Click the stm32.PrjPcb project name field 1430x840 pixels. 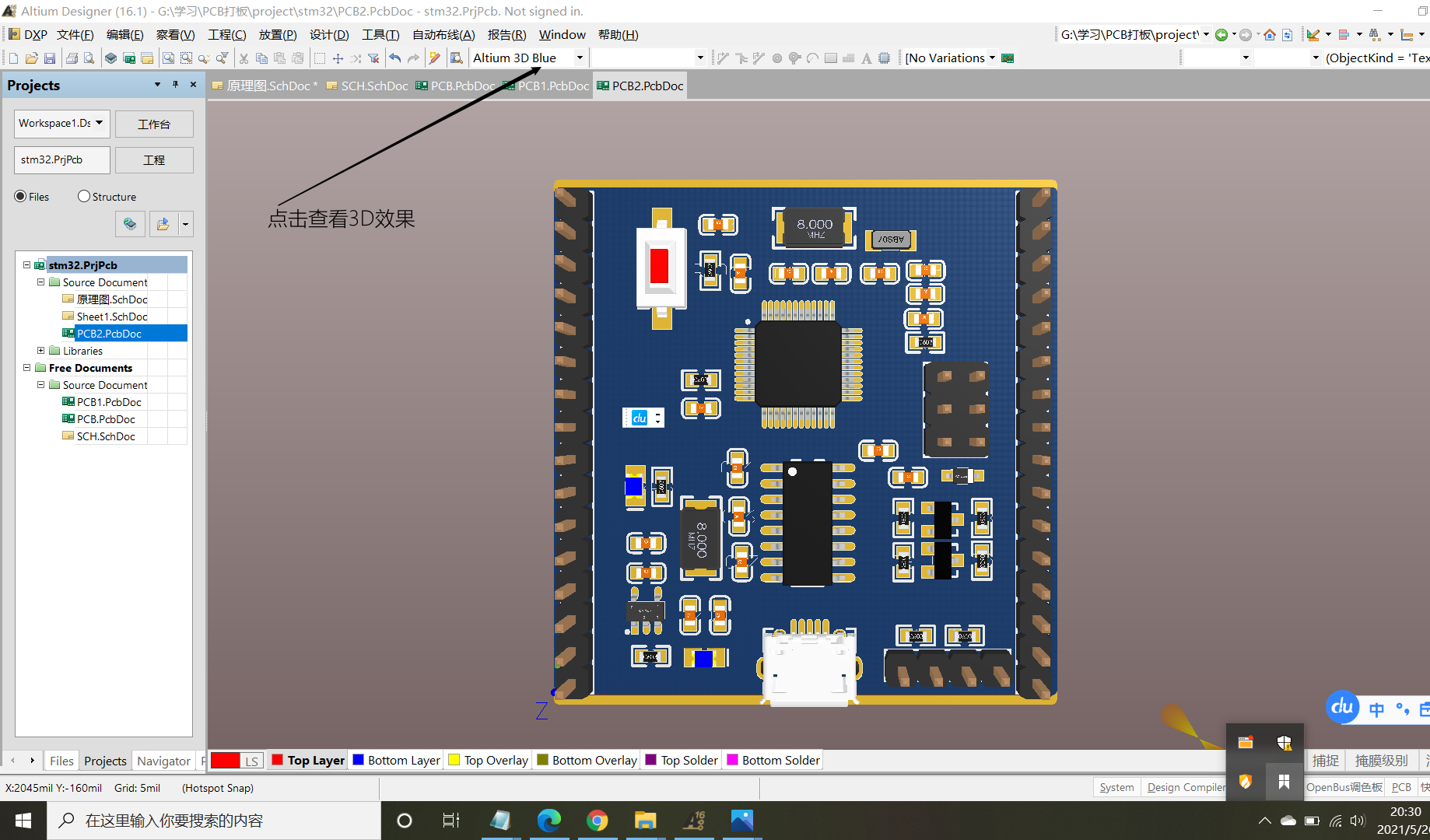pos(61,160)
